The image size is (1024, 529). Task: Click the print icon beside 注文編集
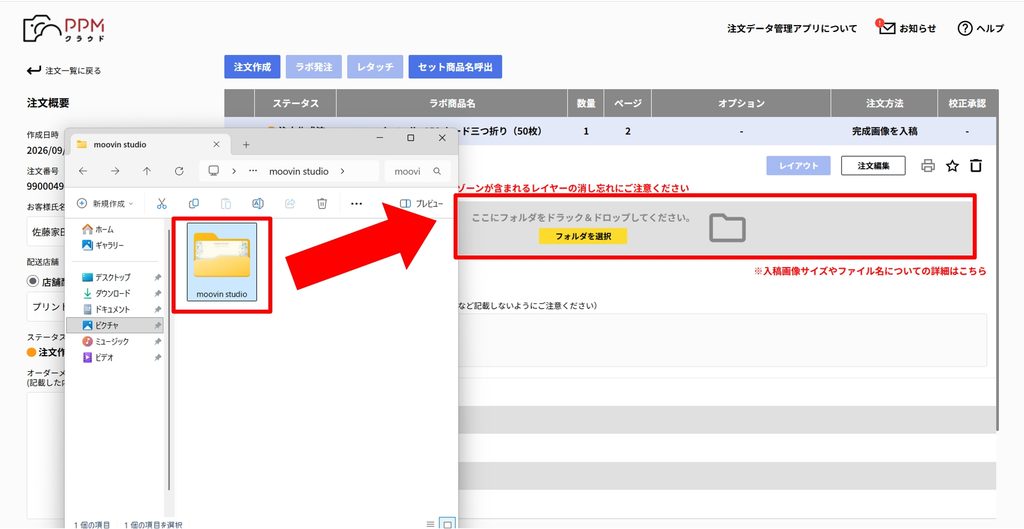click(x=927, y=166)
